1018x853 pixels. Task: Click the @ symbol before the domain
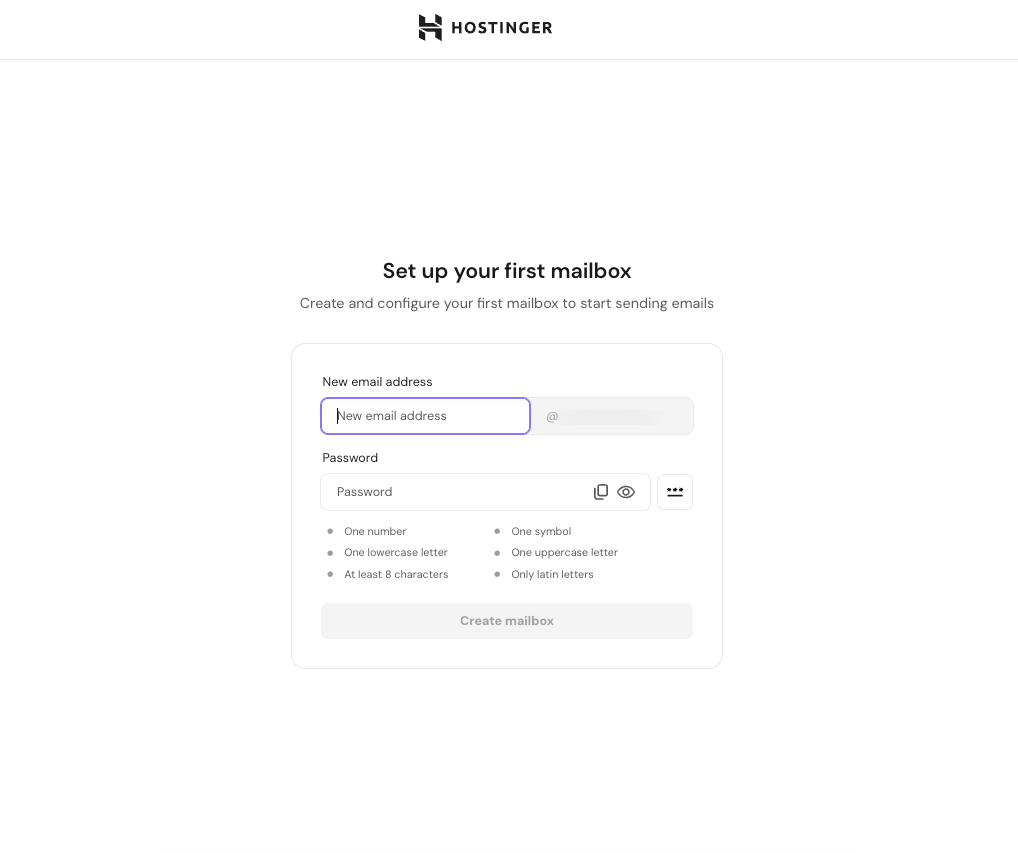click(552, 416)
